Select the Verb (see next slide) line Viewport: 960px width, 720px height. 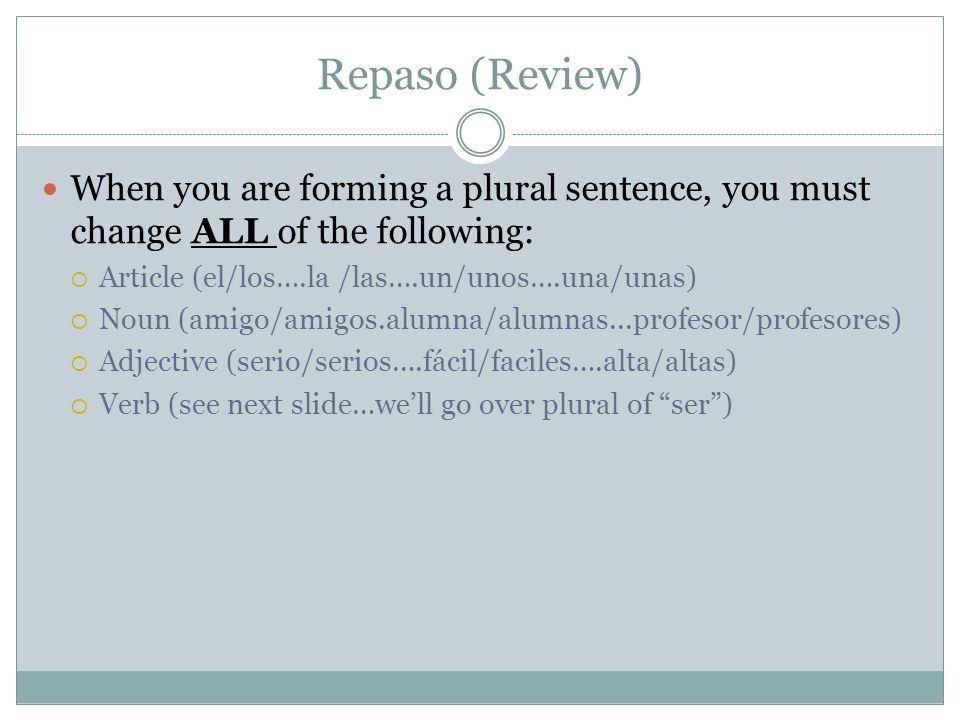coord(415,405)
